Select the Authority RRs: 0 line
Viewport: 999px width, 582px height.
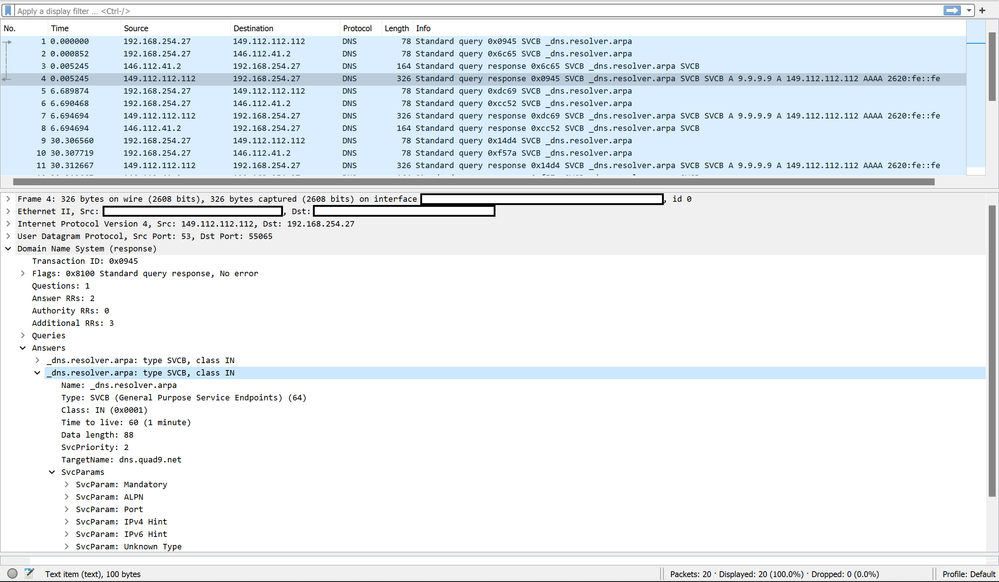click(70, 311)
